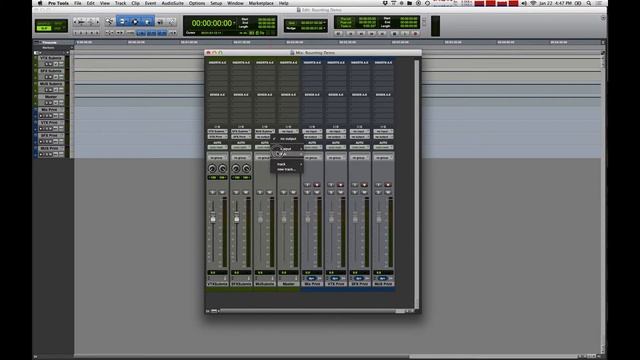Toggle input monitoring on Mix Print
Viewport: 640px width, 360px height.
click(307, 185)
